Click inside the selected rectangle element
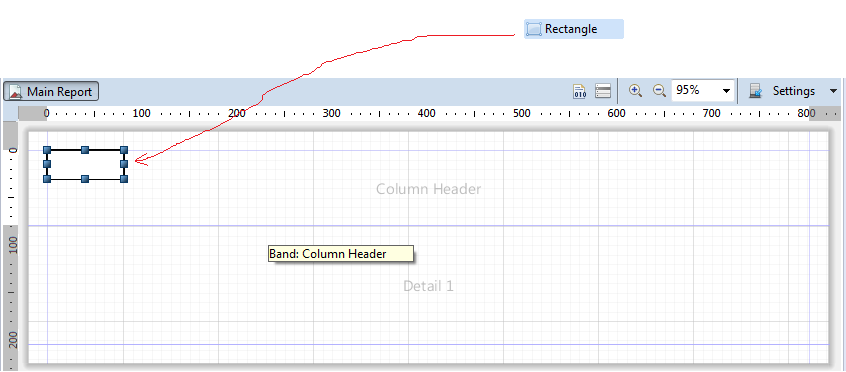Image resolution: width=846 pixels, height=372 pixels. click(x=85, y=164)
